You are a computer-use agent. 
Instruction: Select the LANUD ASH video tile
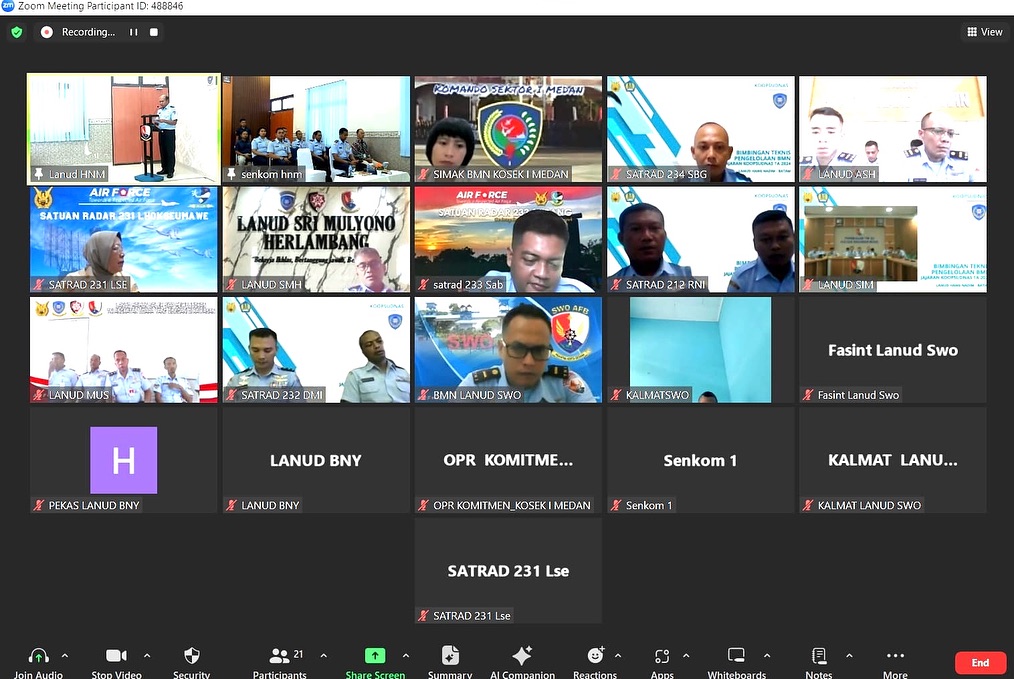[x=893, y=129]
